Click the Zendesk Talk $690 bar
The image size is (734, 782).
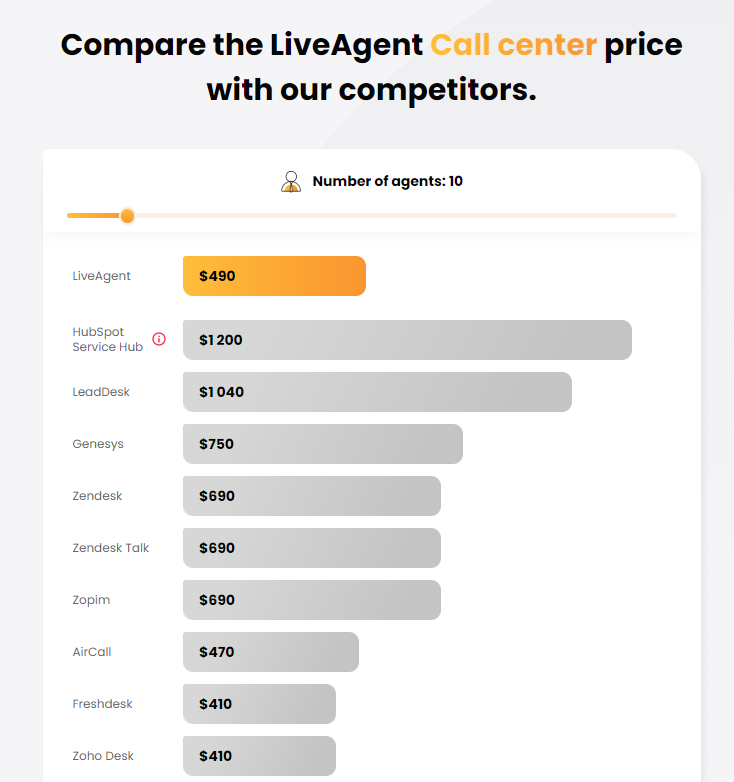(311, 548)
